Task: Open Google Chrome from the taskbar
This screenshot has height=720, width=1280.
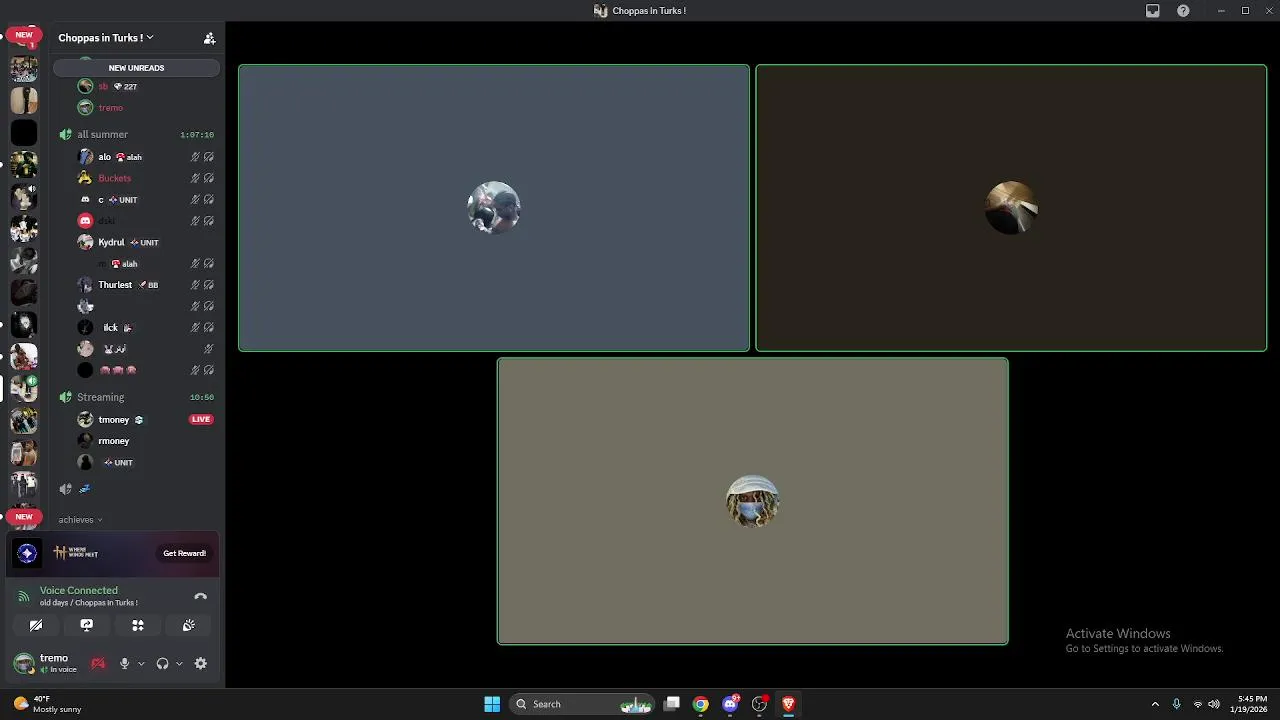Action: (701, 704)
